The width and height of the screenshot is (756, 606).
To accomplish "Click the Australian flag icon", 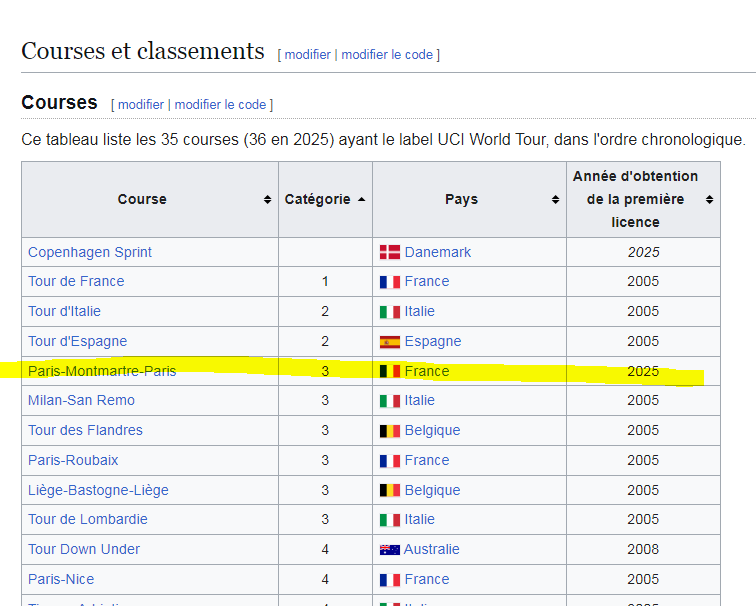I will coord(390,550).
